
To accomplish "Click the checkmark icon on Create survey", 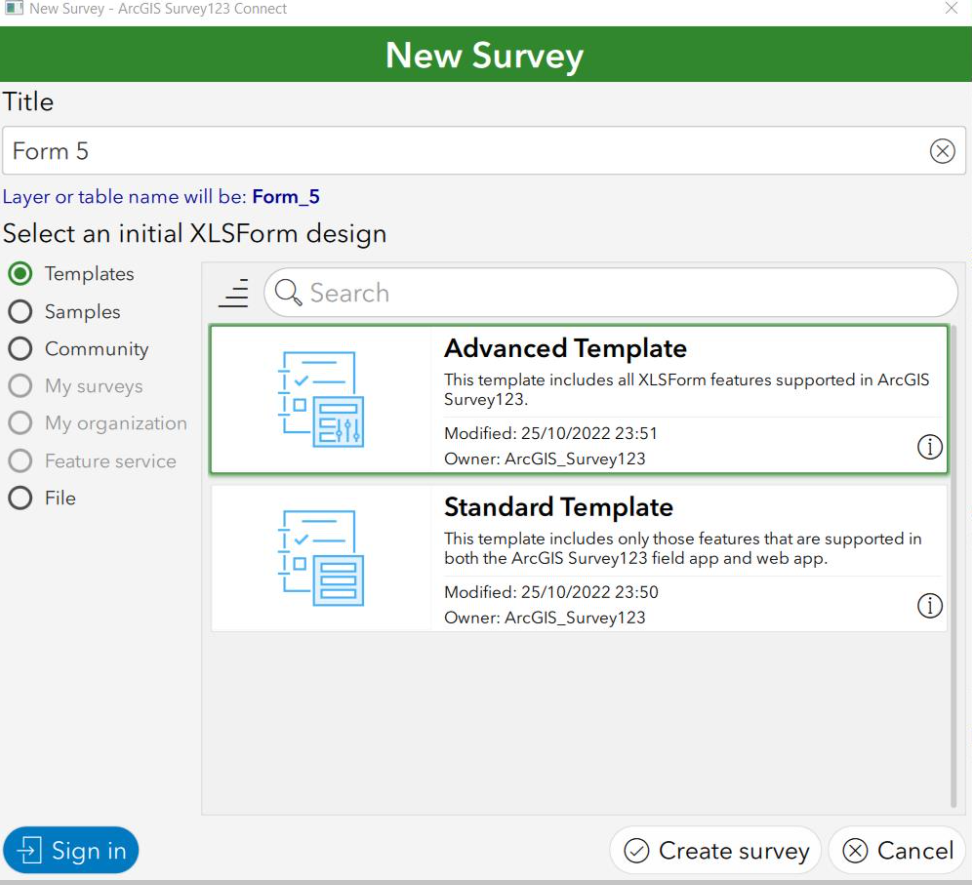I will click(x=637, y=850).
